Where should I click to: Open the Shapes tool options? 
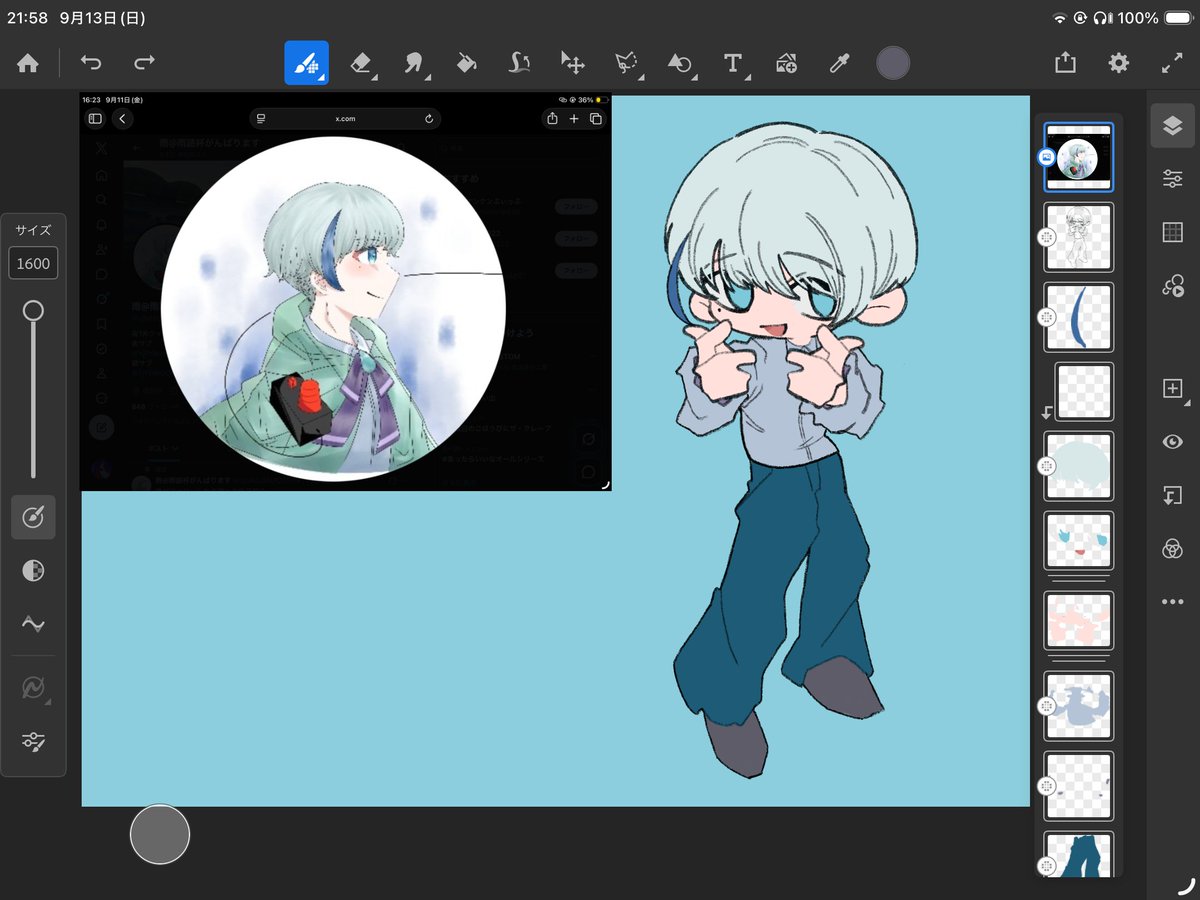pos(680,63)
